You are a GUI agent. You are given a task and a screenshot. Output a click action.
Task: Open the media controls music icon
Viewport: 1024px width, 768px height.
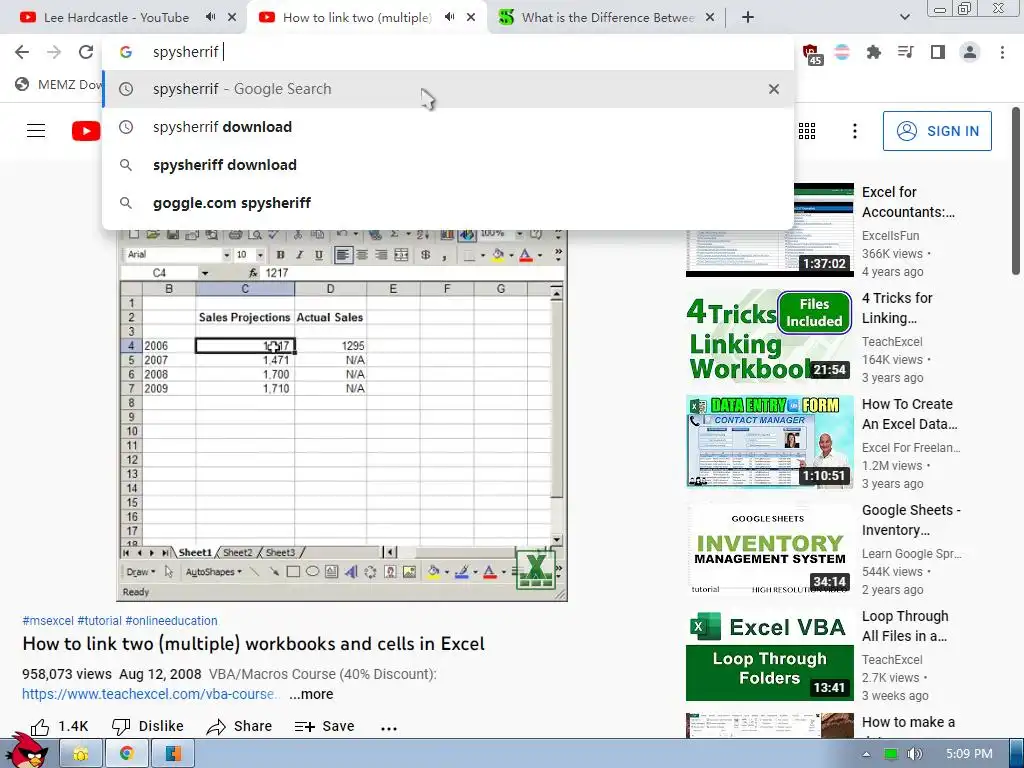click(x=906, y=52)
